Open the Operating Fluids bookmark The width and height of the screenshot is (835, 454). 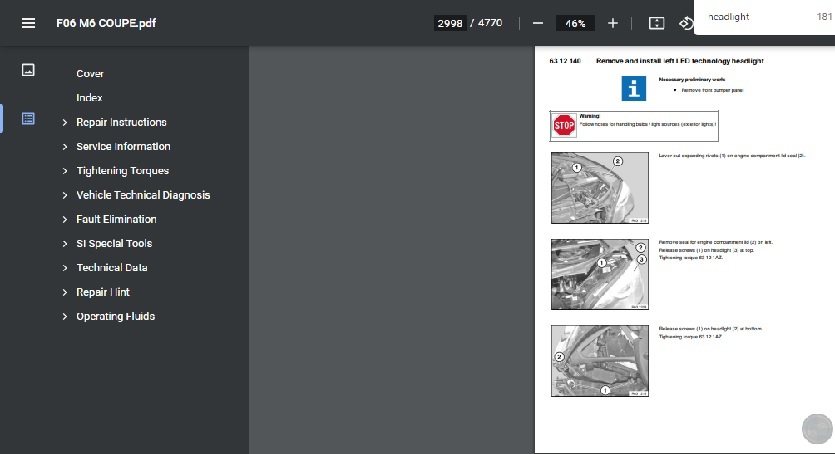[116, 316]
